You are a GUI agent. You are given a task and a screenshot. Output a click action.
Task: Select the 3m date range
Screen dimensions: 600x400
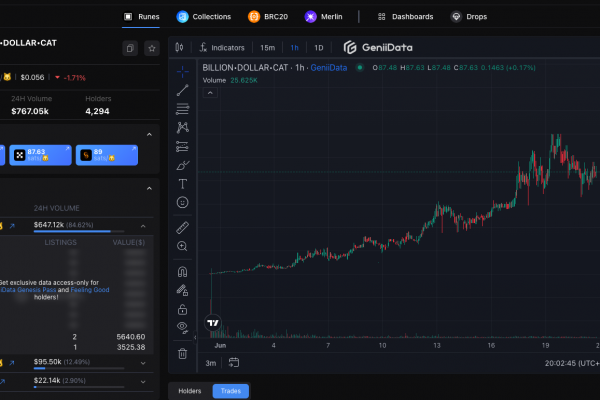pos(210,363)
